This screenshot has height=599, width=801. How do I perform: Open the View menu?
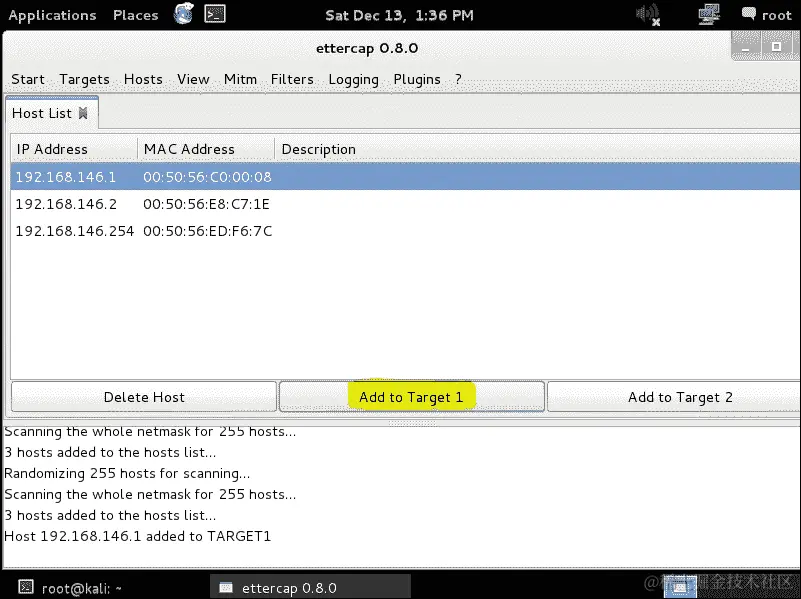coord(193,79)
